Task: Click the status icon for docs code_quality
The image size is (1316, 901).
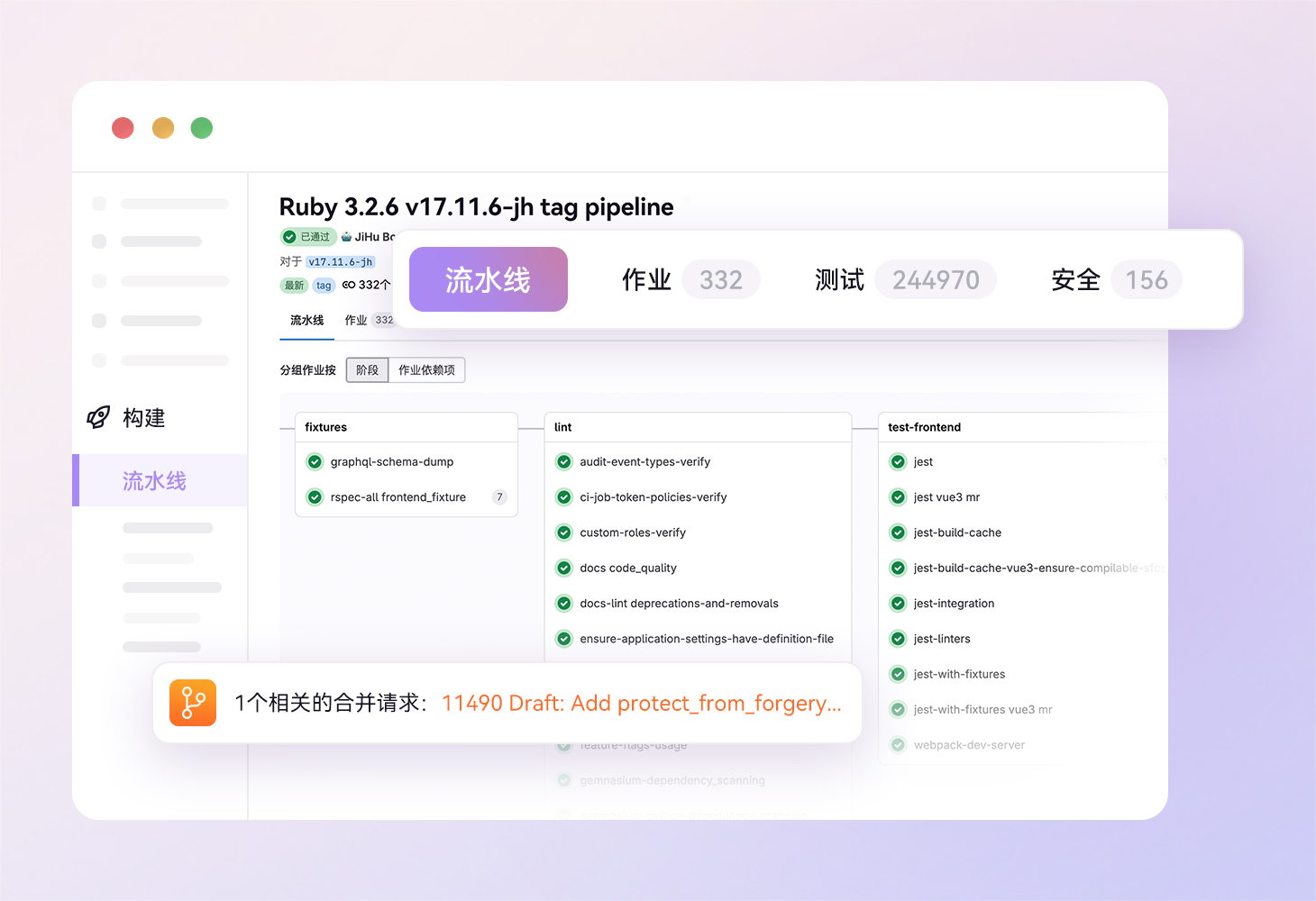Action: [x=564, y=569]
